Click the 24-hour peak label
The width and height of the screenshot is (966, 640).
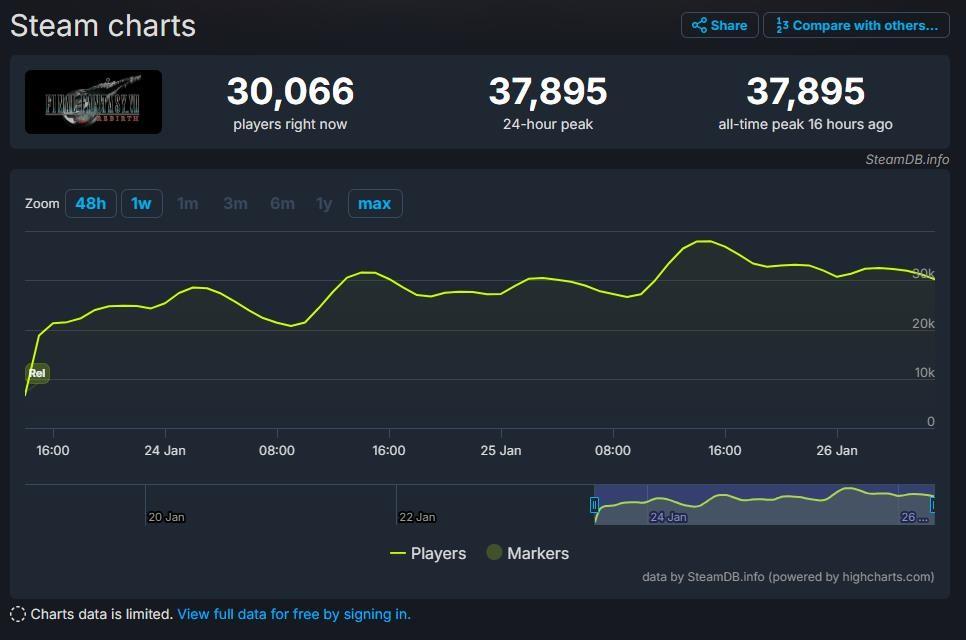pos(548,124)
